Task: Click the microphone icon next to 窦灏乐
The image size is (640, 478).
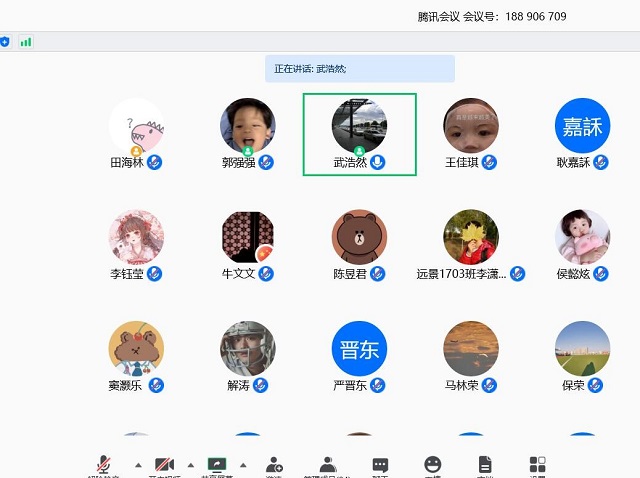Action: (x=156, y=385)
